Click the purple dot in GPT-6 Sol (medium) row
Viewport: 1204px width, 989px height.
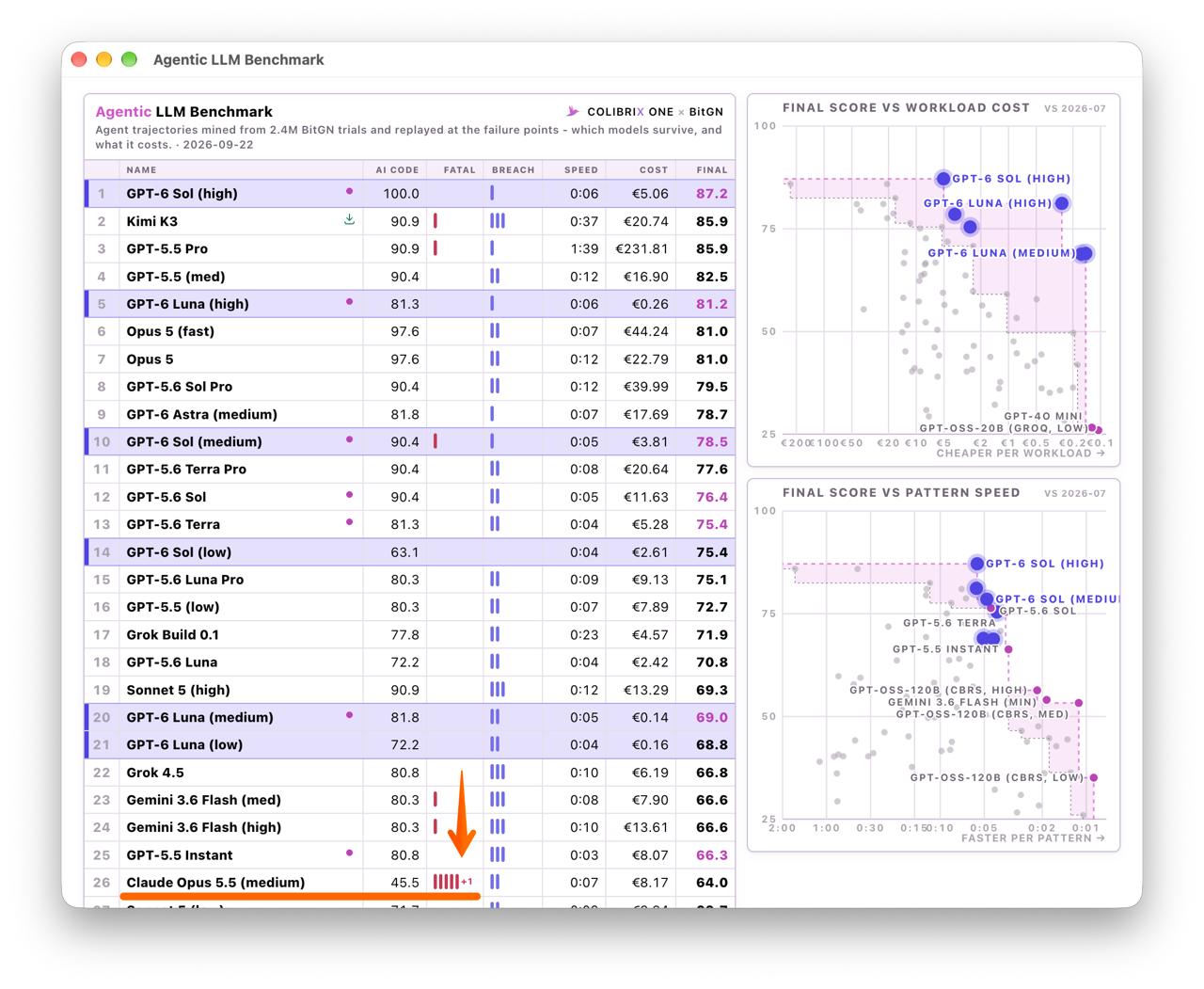coord(350,439)
